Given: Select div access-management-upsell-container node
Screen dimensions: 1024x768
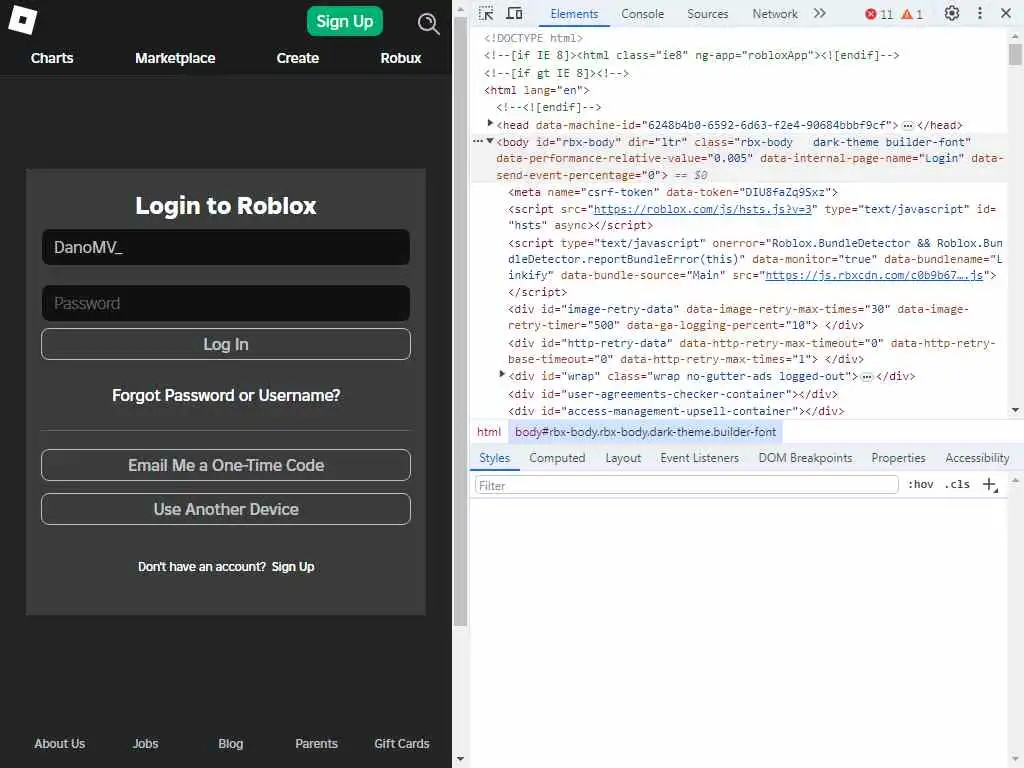Looking at the screenshot, I should coord(676,411).
